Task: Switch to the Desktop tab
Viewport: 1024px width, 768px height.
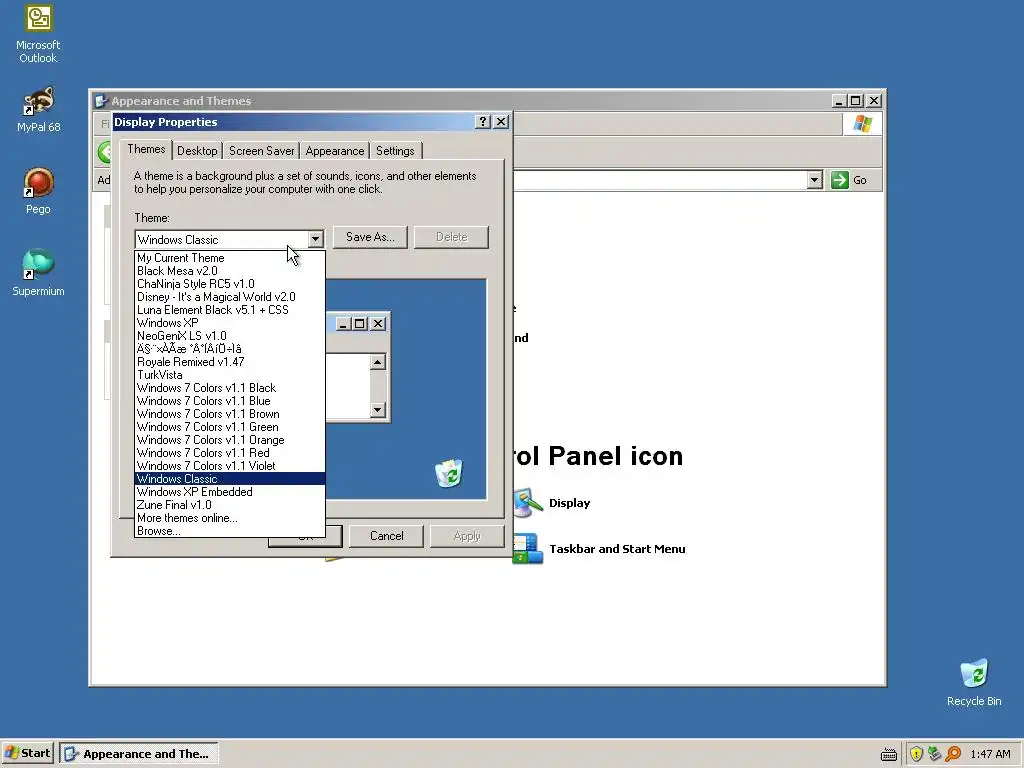Action: pyautogui.click(x=197, y=151)
